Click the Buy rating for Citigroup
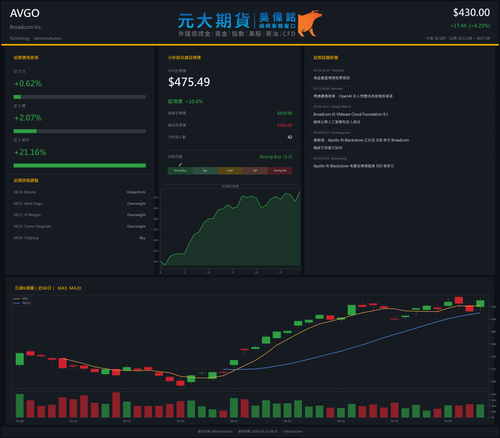The width and height of the screenshot is (500, 438). [143, 238]
